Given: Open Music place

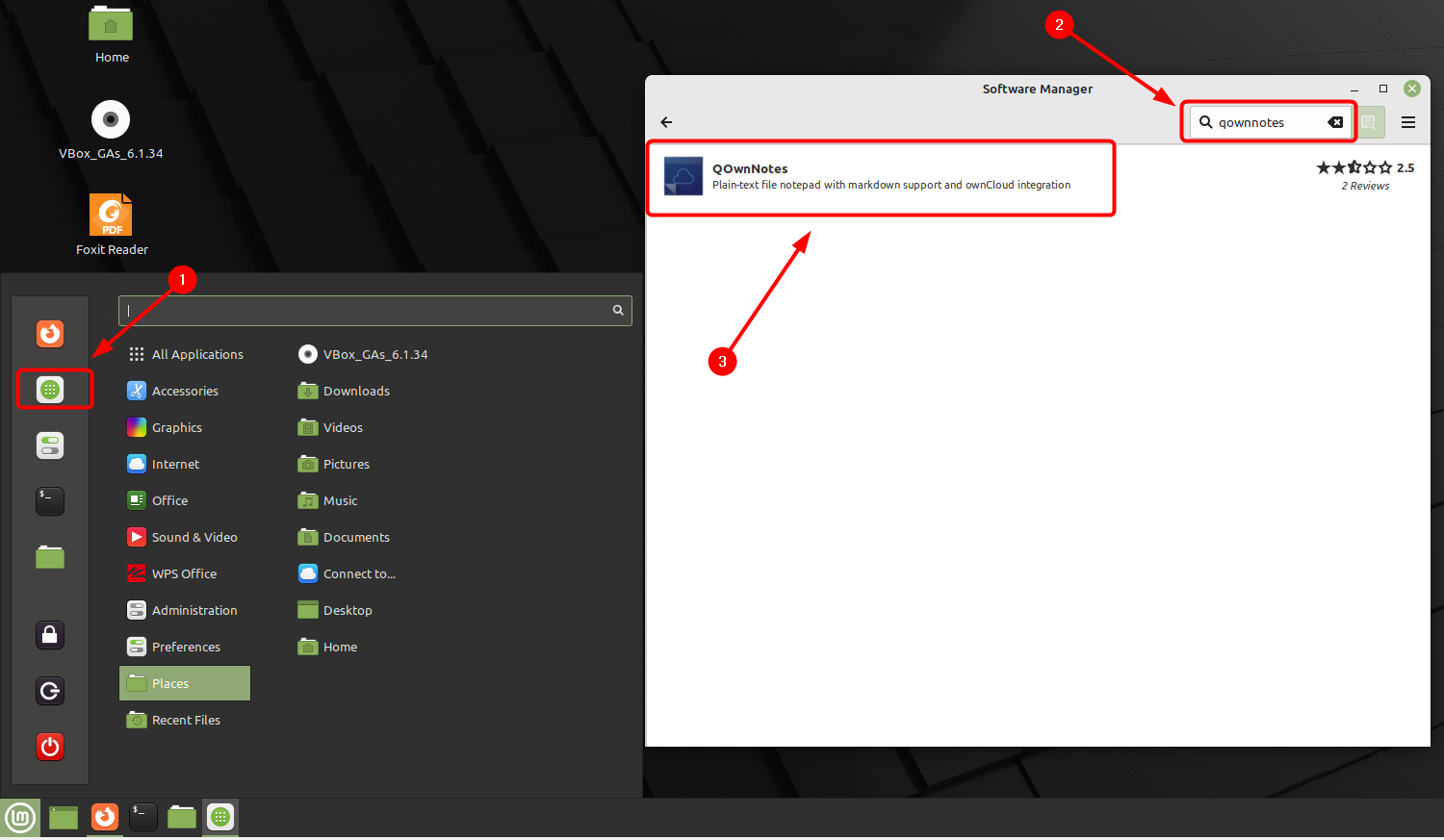Looking at the screenshot, I should tap(329, 500).
